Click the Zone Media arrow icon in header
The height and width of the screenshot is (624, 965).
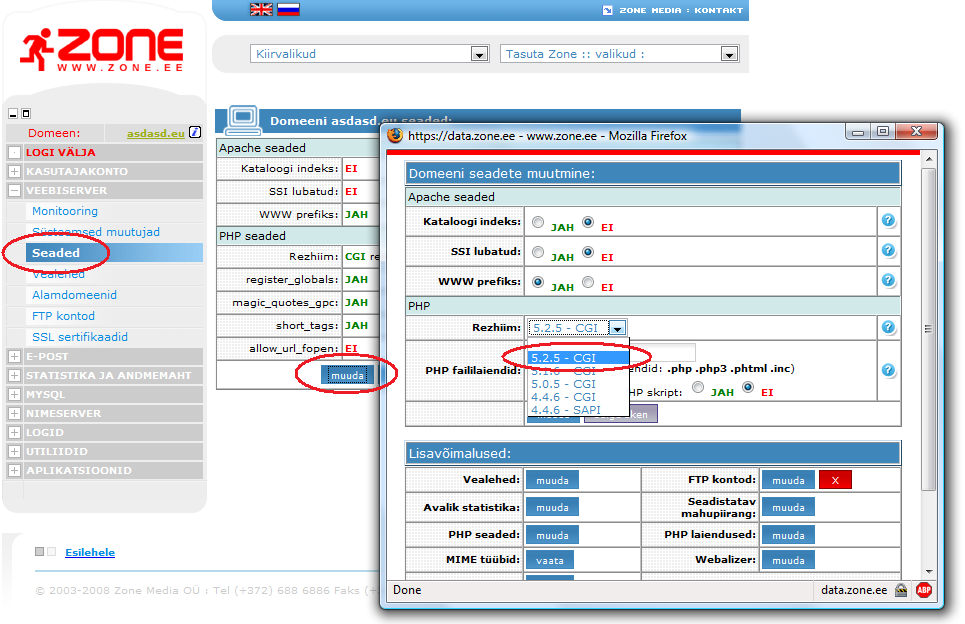click(x=607, y=10)
